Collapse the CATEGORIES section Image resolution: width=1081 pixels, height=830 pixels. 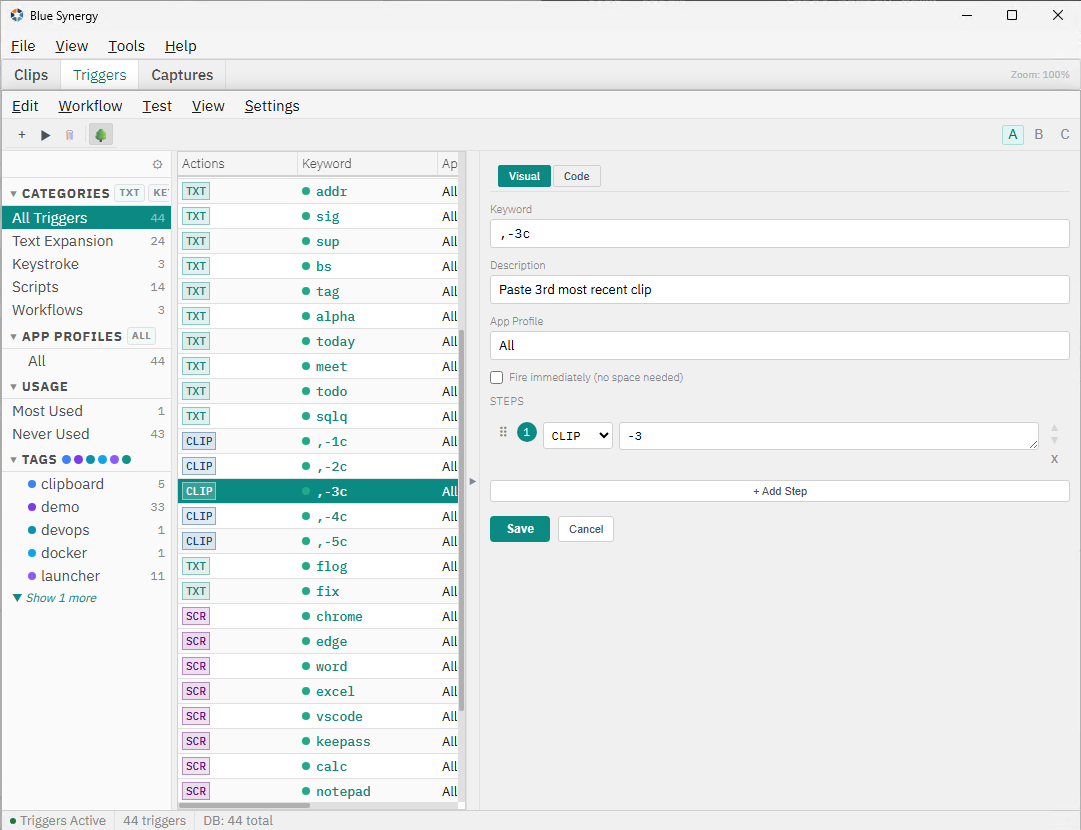13,194
